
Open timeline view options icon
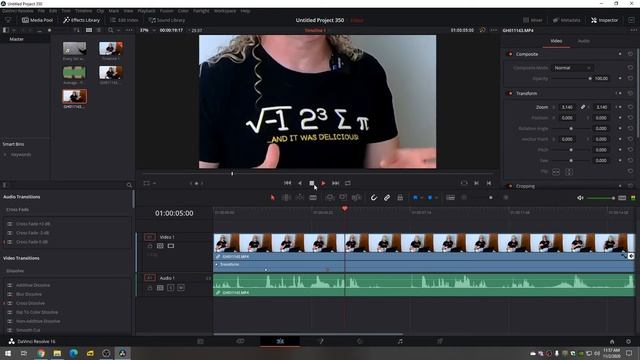click(x=450, y=198)
